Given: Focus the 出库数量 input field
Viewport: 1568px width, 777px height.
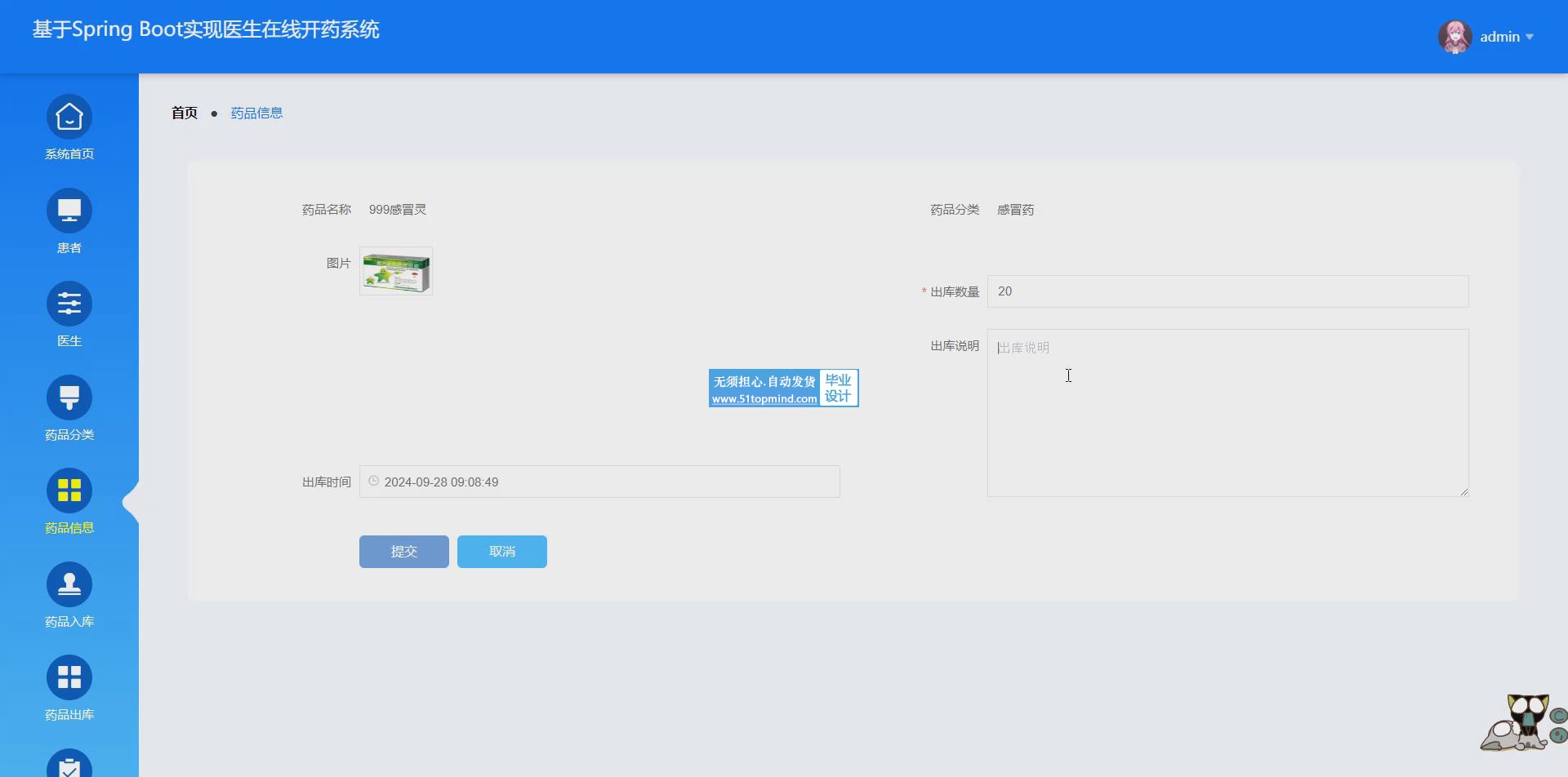Looking at the screenshot, I should point(1227,291).
